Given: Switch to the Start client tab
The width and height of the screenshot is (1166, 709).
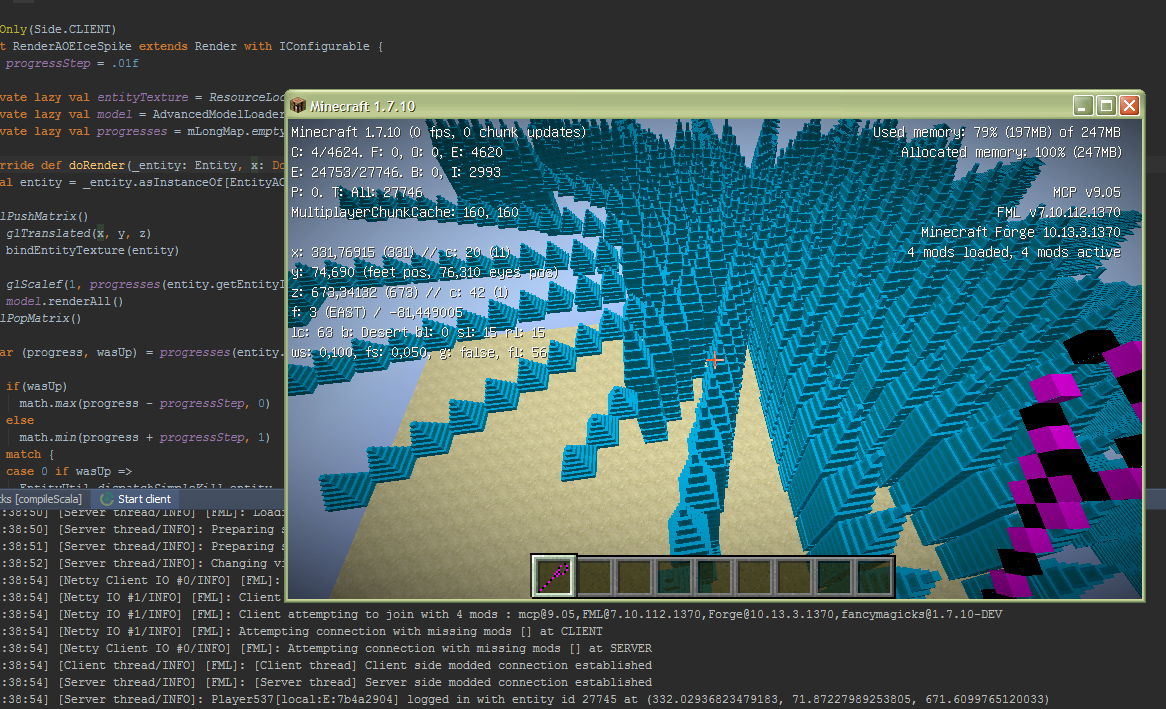Looking at the screenshot, I should pyautogui.click(x=143, y=499).
